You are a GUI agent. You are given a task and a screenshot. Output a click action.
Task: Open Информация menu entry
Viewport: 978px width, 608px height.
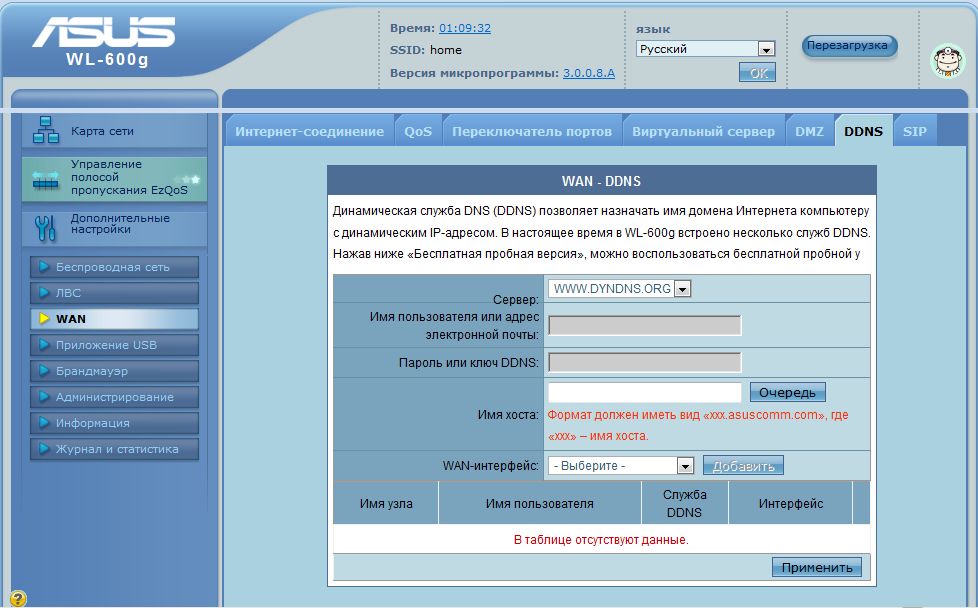pos(115,423)
